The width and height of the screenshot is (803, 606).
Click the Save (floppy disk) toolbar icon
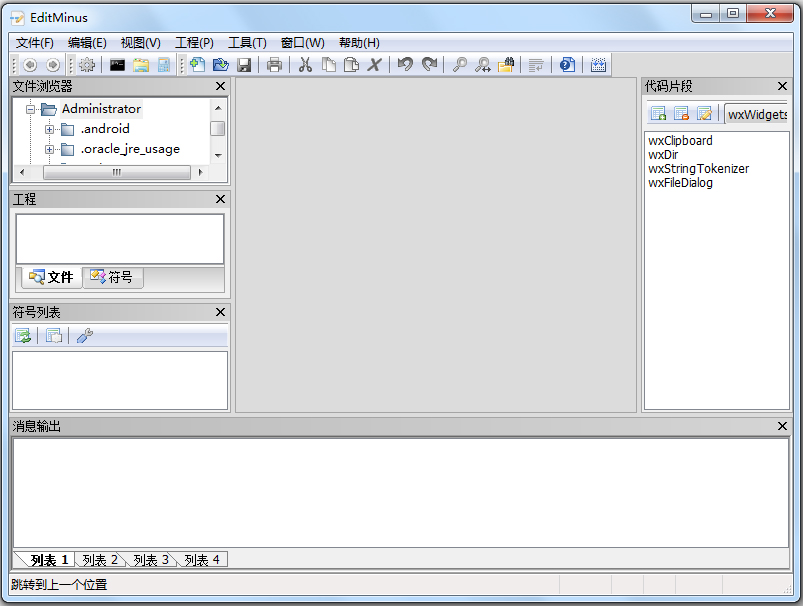point(243,65)
